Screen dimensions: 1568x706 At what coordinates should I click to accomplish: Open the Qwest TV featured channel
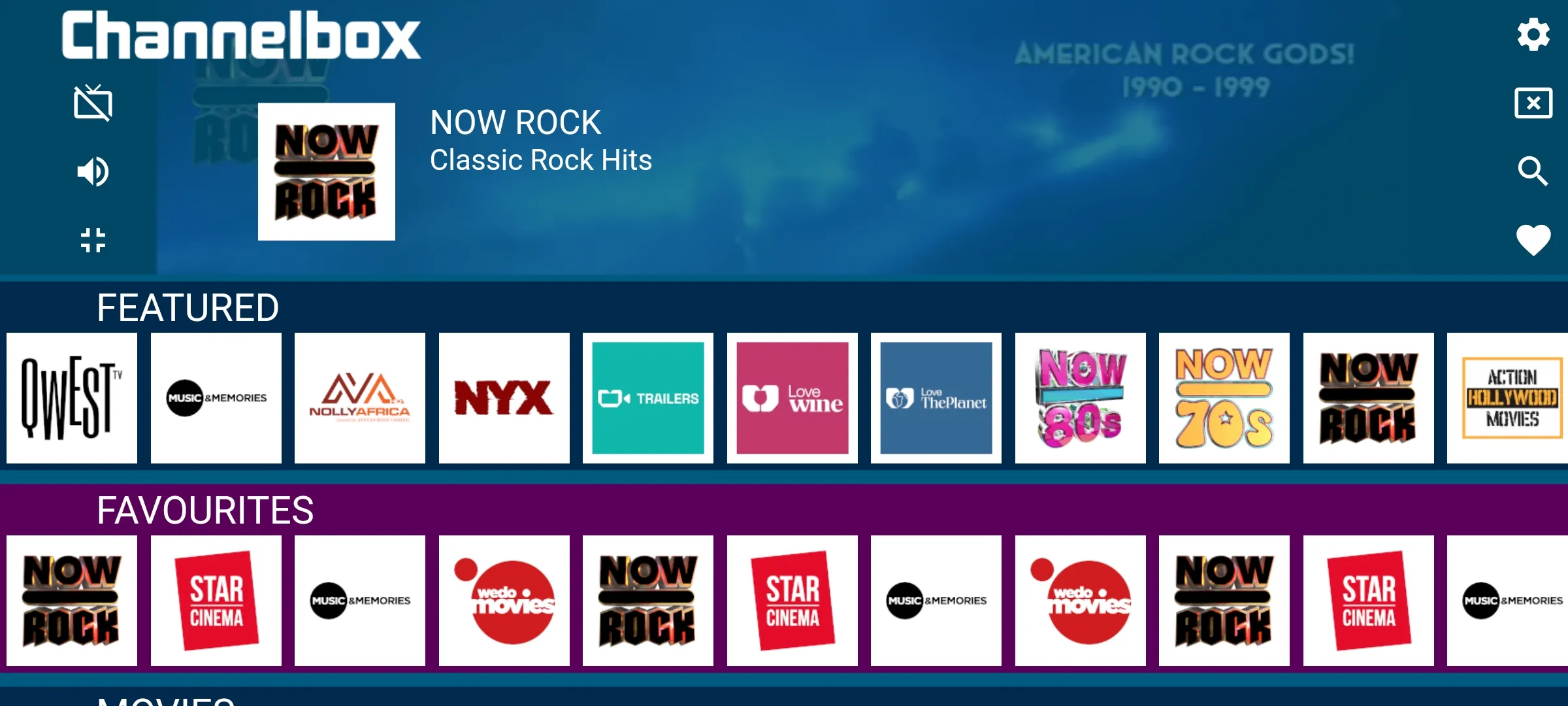click(72, 398)
